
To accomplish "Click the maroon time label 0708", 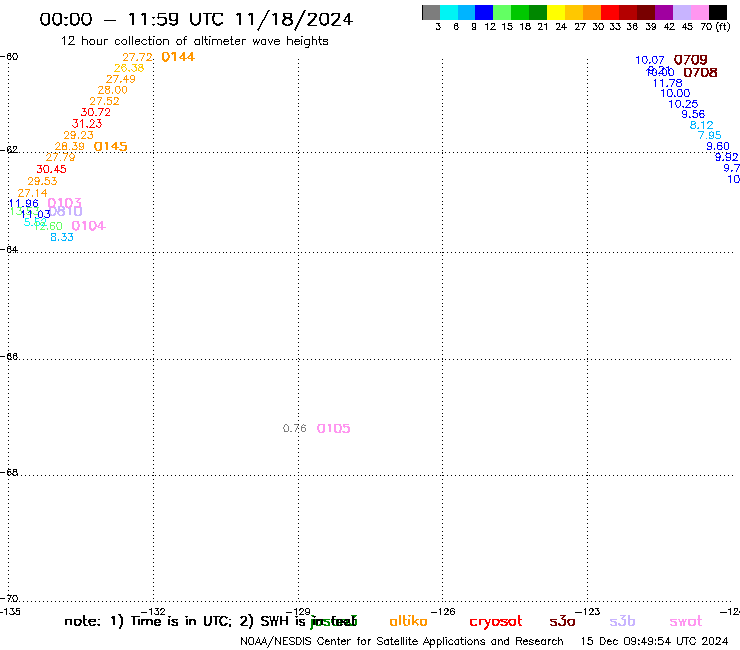I will point(700,72).
